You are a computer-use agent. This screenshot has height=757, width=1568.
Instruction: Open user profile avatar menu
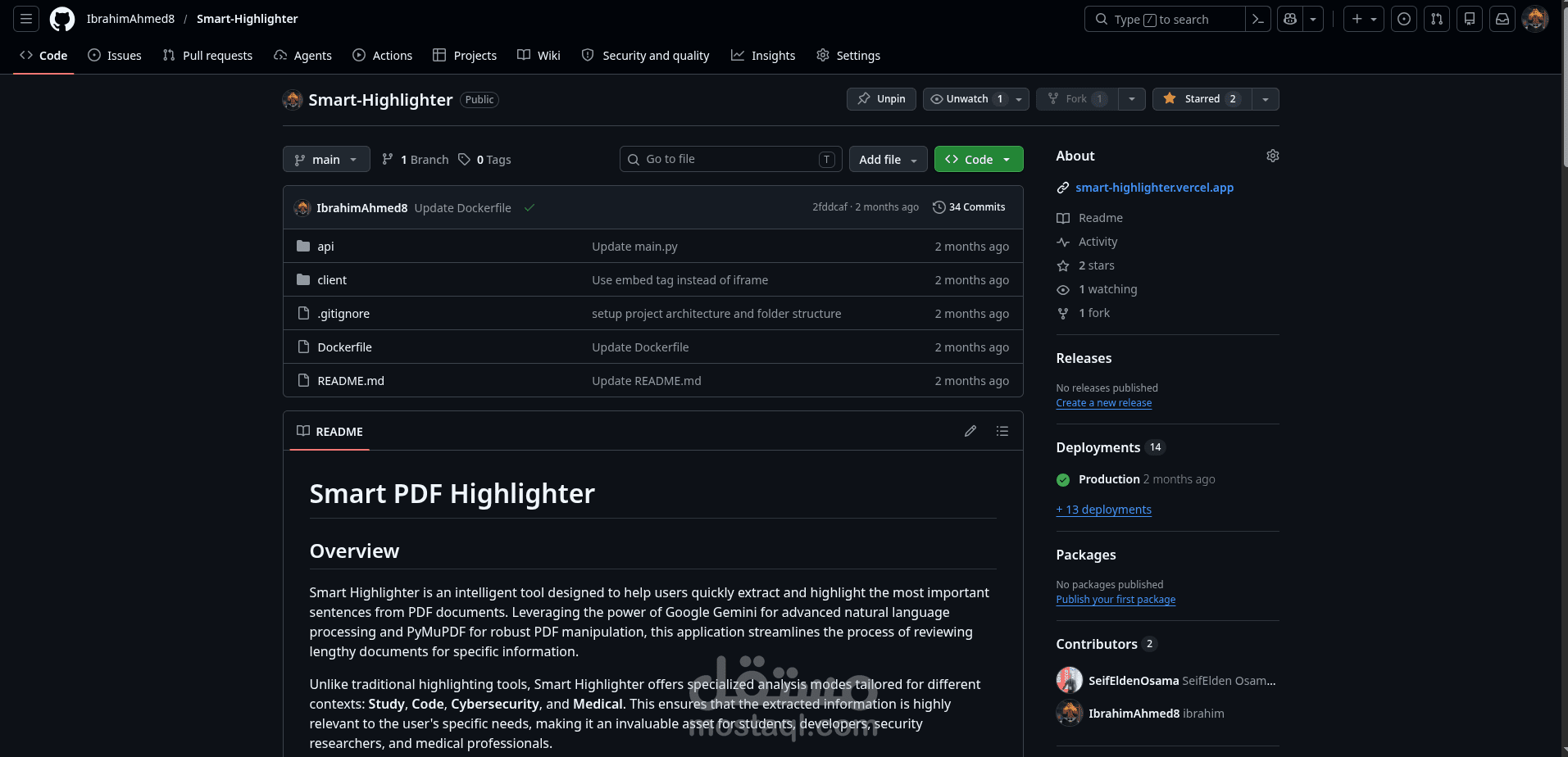click(1535, 19)
